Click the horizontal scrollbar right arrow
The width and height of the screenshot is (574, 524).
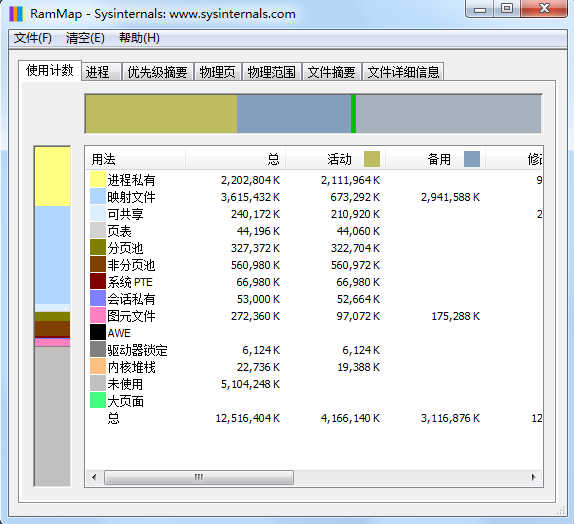(x=533, y=477)
